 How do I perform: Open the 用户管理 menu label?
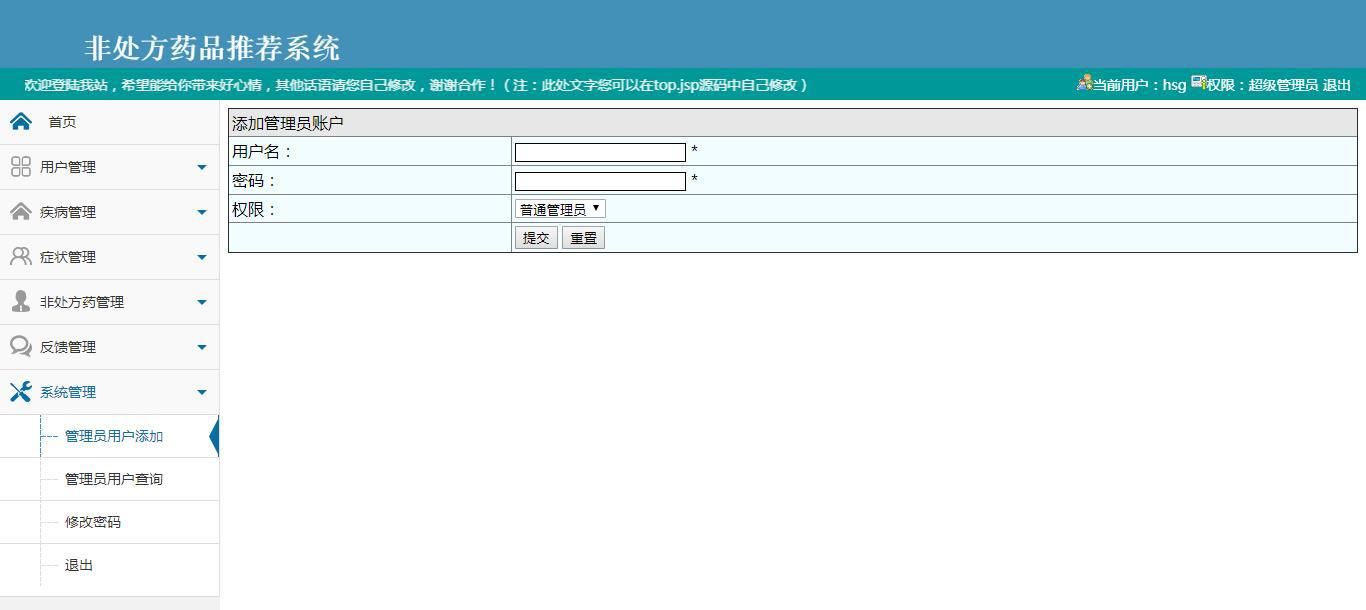coord(68,167)
